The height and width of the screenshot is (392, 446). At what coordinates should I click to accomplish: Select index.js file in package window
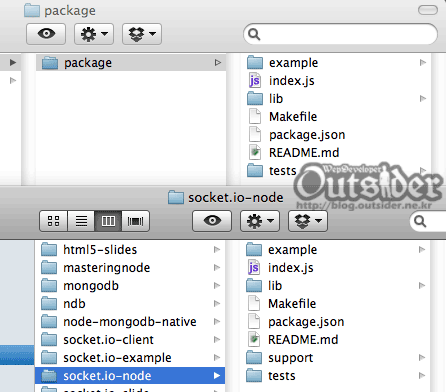(336, 81)
